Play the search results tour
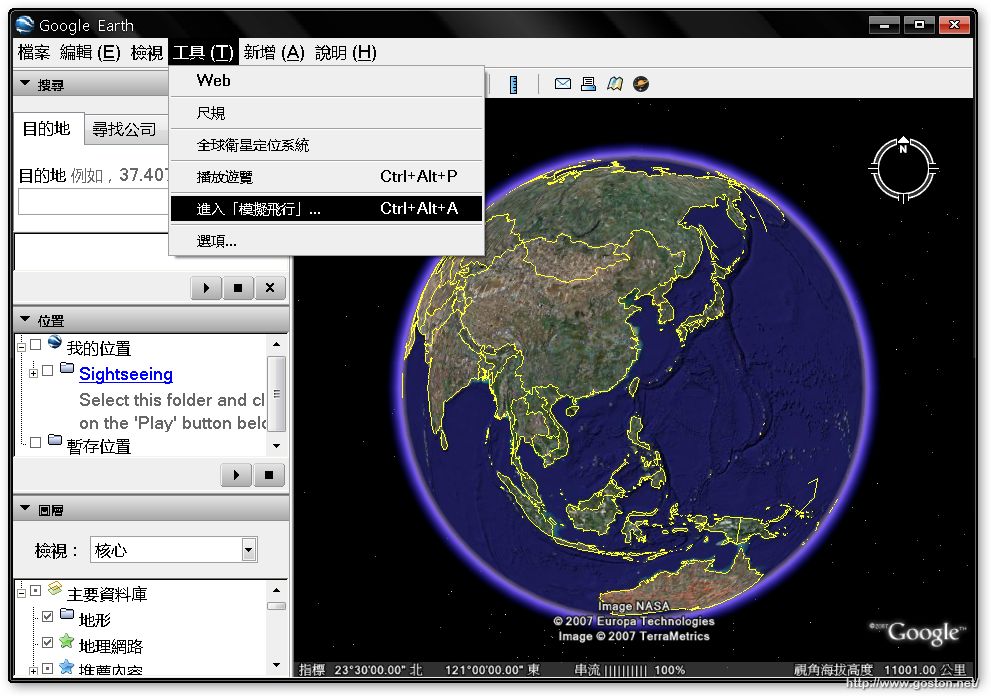The height and width of the screenshot is (696, 991). pos(206,288)
